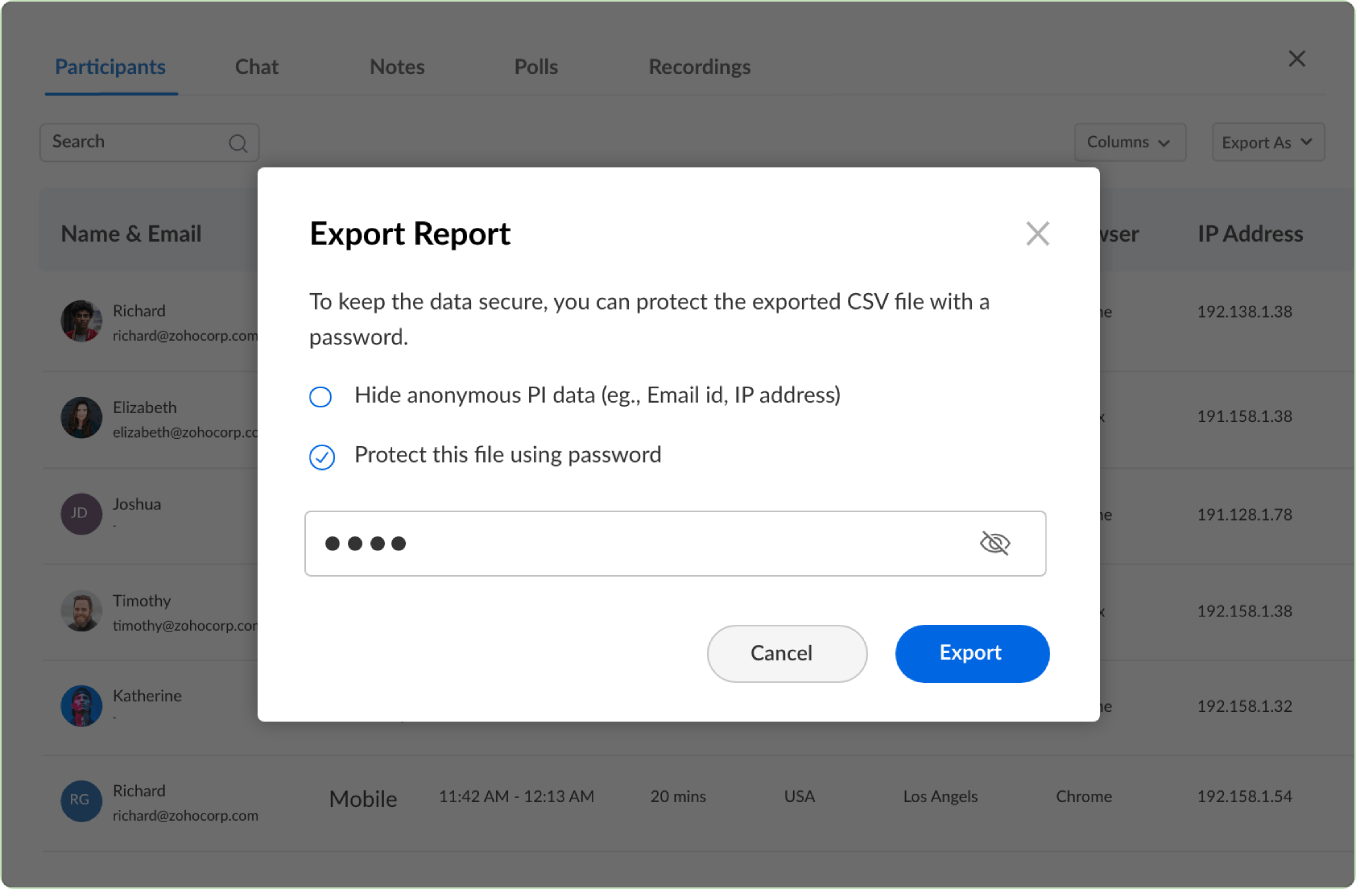Cancel the report export
Viewport: 1356px width, 889px height.
(x=787, y=653)
